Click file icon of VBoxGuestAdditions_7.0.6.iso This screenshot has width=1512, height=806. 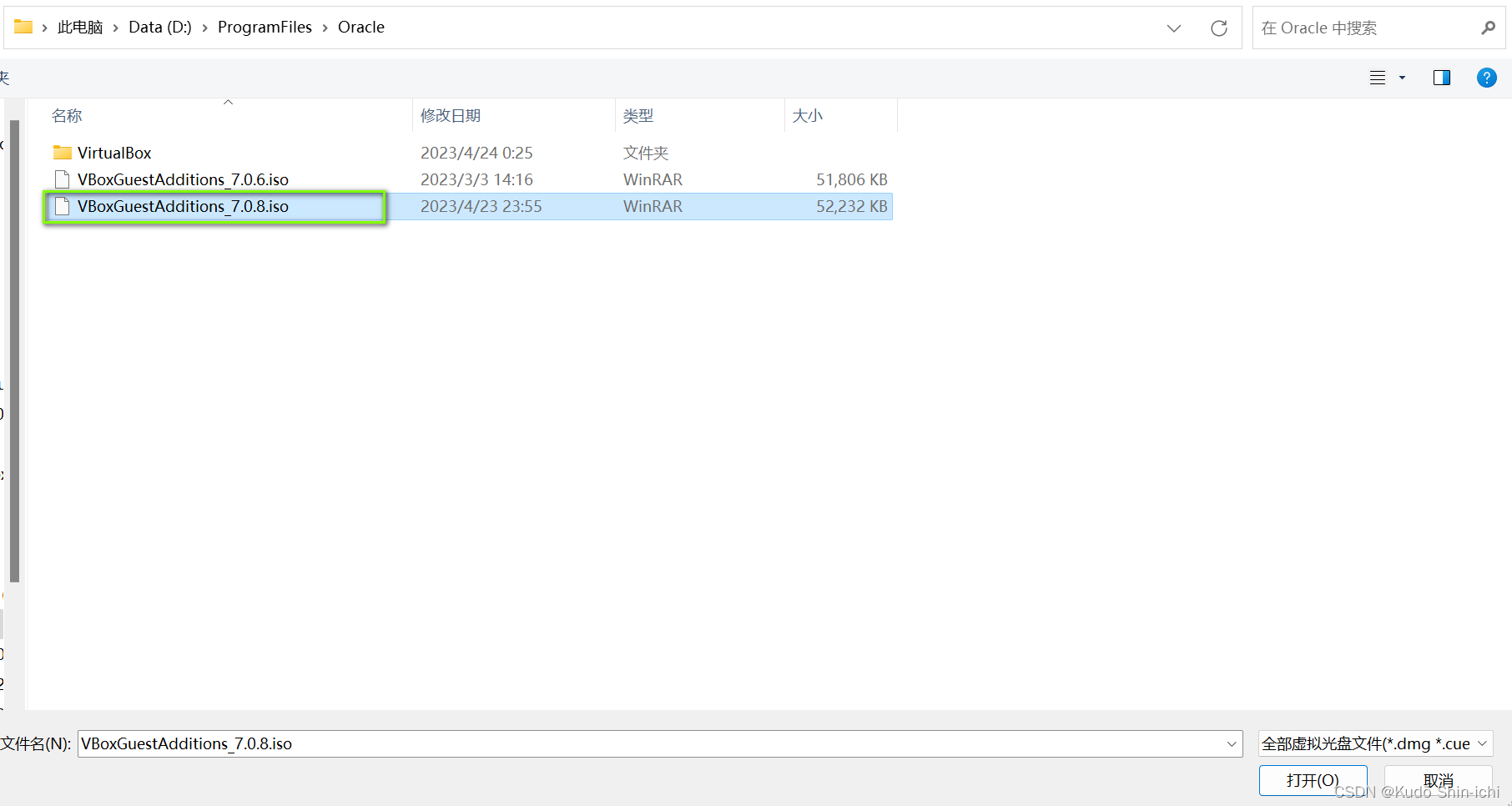pyautogui.click(x=62, y=179)
